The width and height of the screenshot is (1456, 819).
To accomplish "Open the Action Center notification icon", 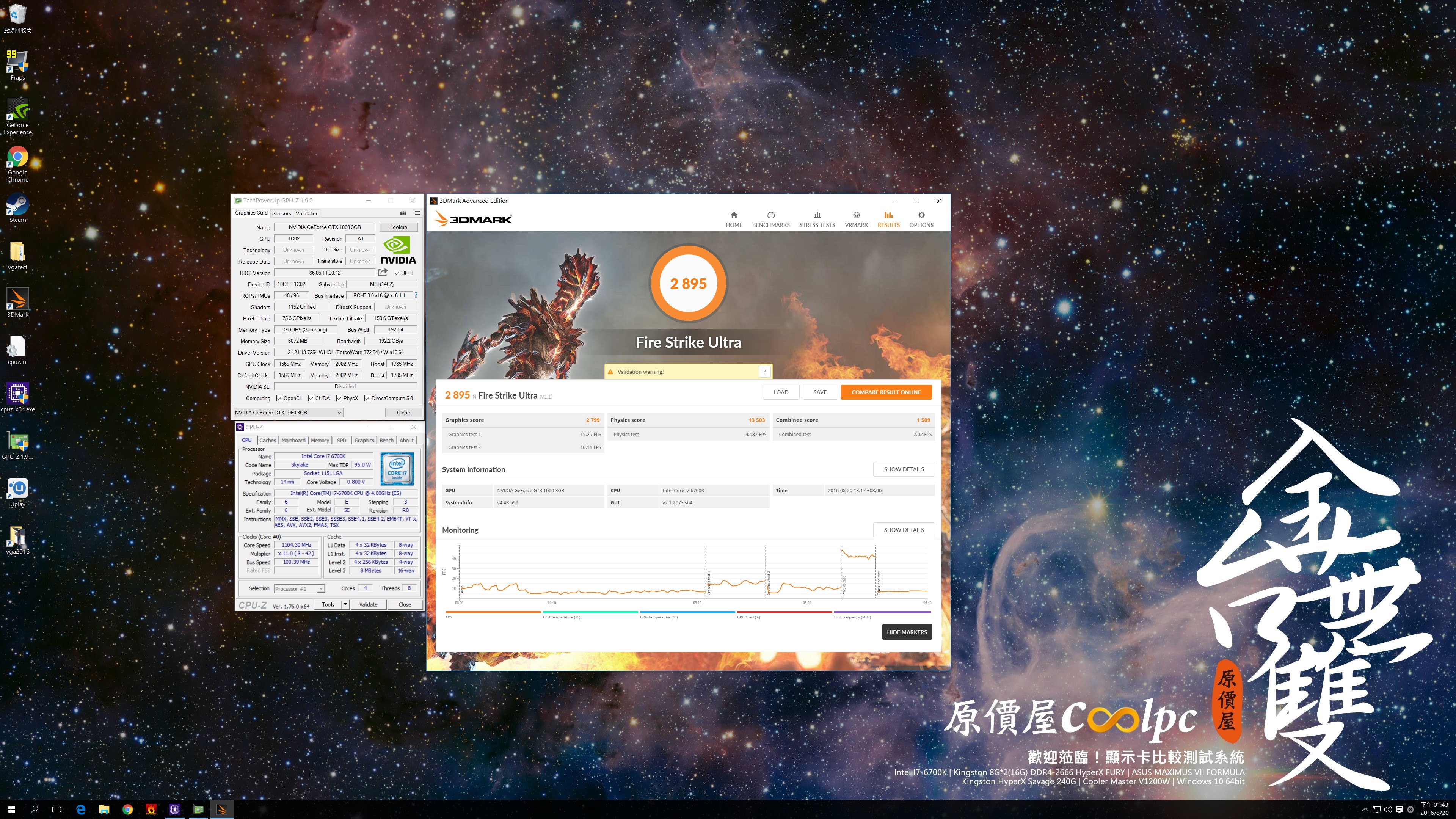I will (x=1399, y=810).
